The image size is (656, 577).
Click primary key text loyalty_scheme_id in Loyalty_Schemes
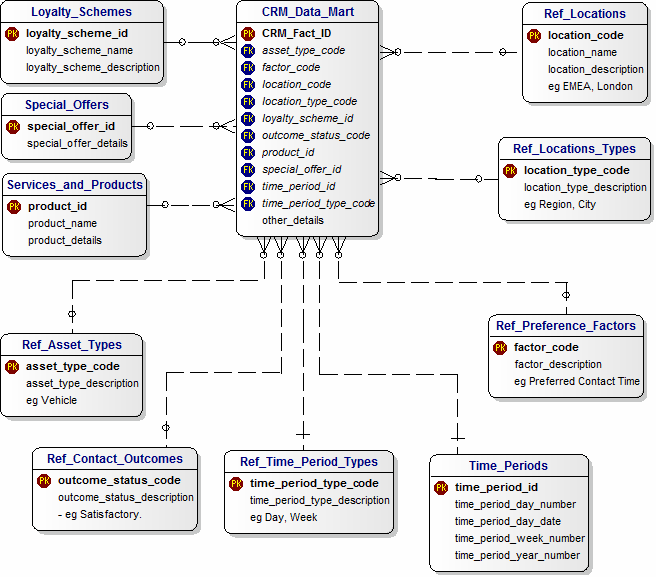click(77, 33)
